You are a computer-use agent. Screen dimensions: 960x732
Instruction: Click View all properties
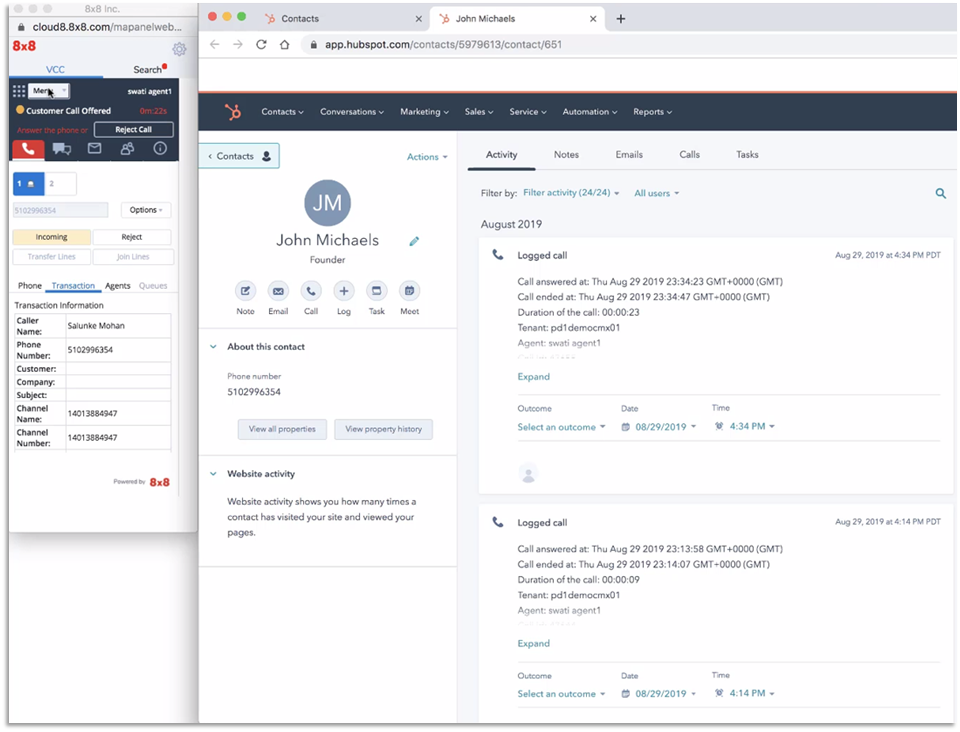[x=282, y=429]
